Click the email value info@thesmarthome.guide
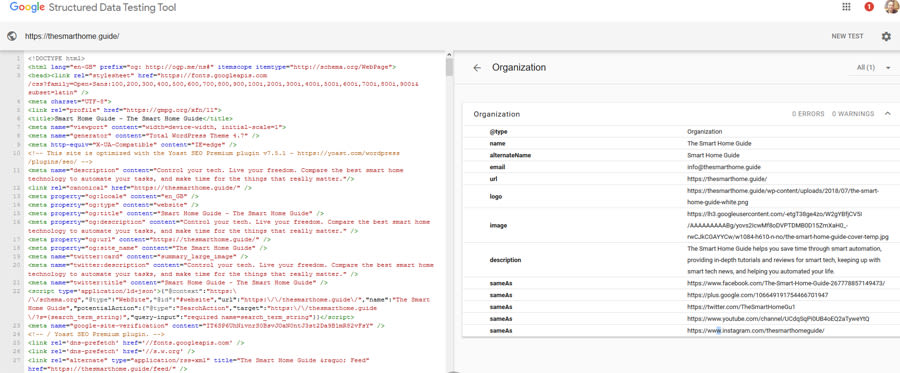900x373 pixels. tap(723, 167)
